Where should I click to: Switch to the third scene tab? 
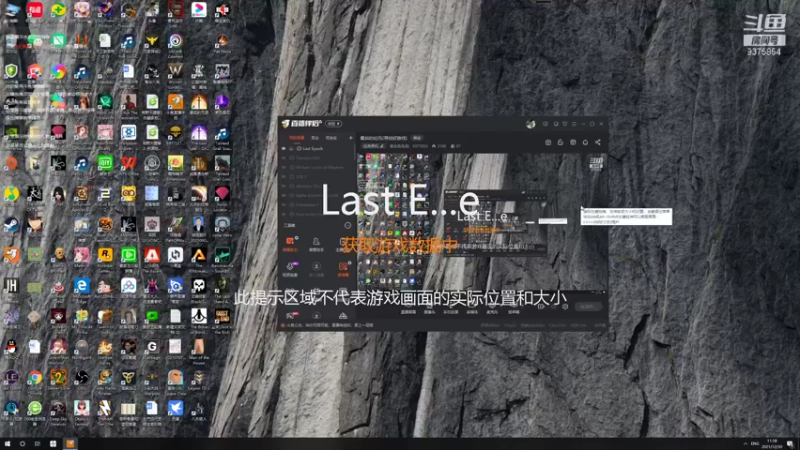[x=331, y=138]
